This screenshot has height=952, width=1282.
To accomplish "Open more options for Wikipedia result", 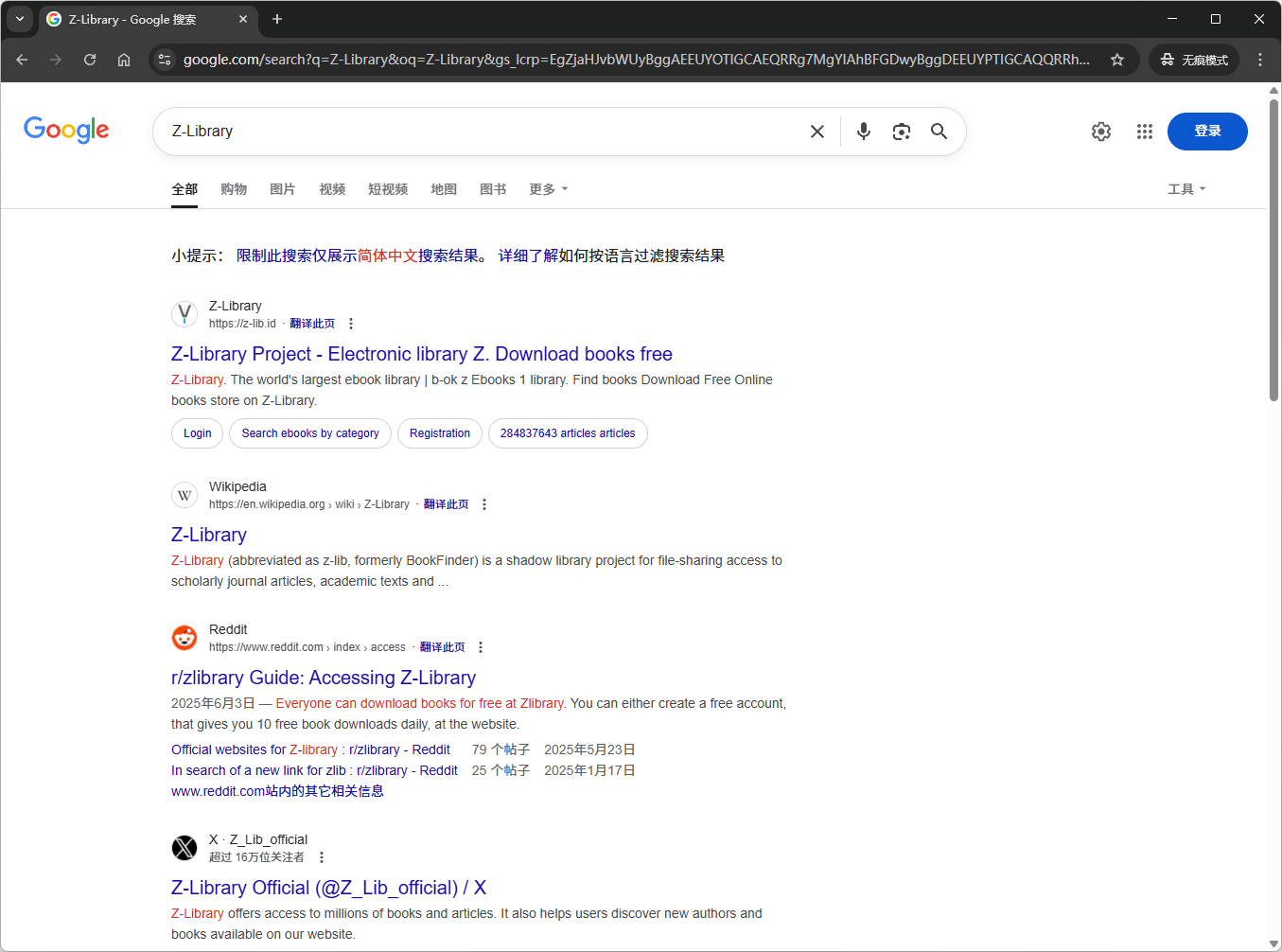I will coord(484,504).
